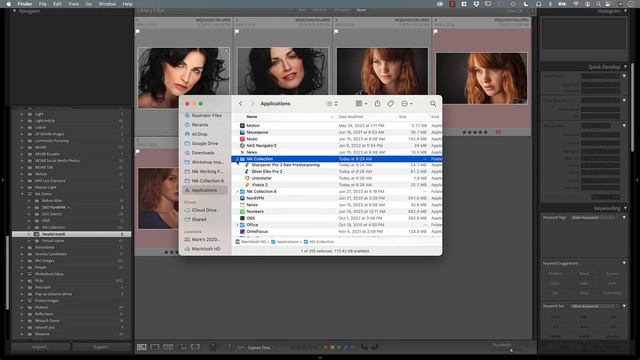Click Applications in Finder path bar
Screen dimensions: 640x360
285,242
